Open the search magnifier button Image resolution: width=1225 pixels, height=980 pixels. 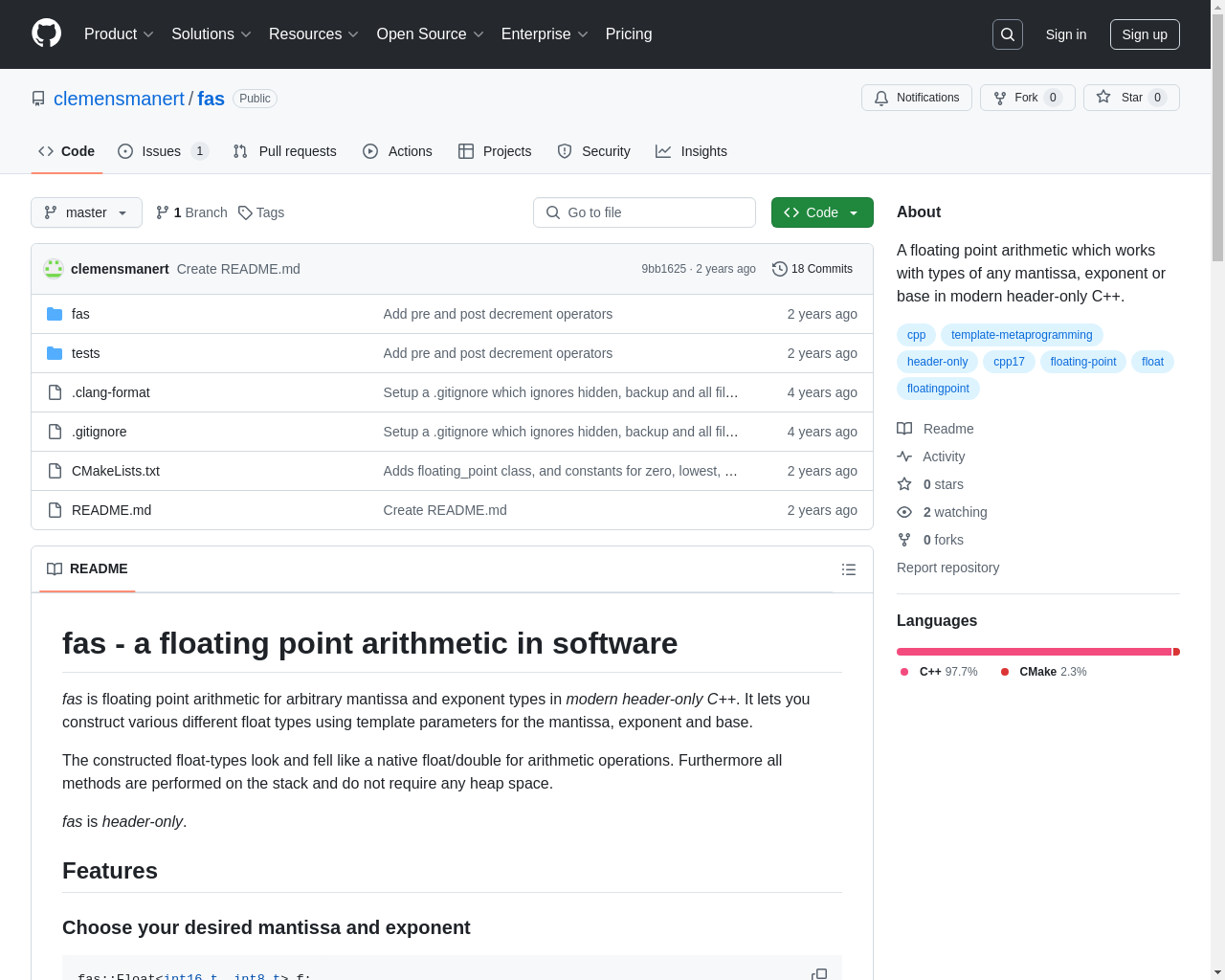click(x=1008, y=34)
